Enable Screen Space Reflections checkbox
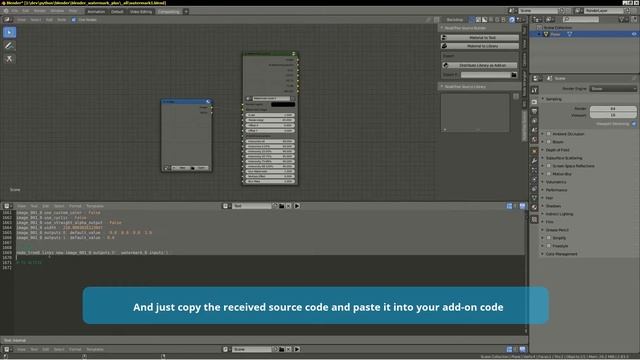The height and width of the screenshot is (360, 640). tap(549, 166)
